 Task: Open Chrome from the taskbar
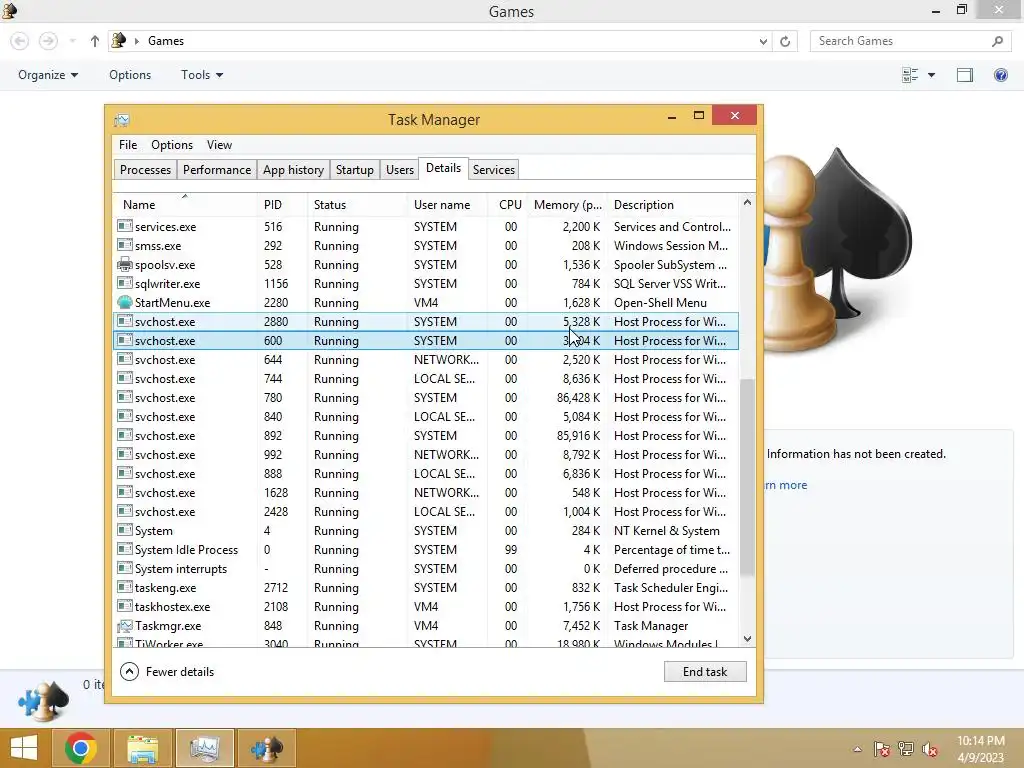81,748
